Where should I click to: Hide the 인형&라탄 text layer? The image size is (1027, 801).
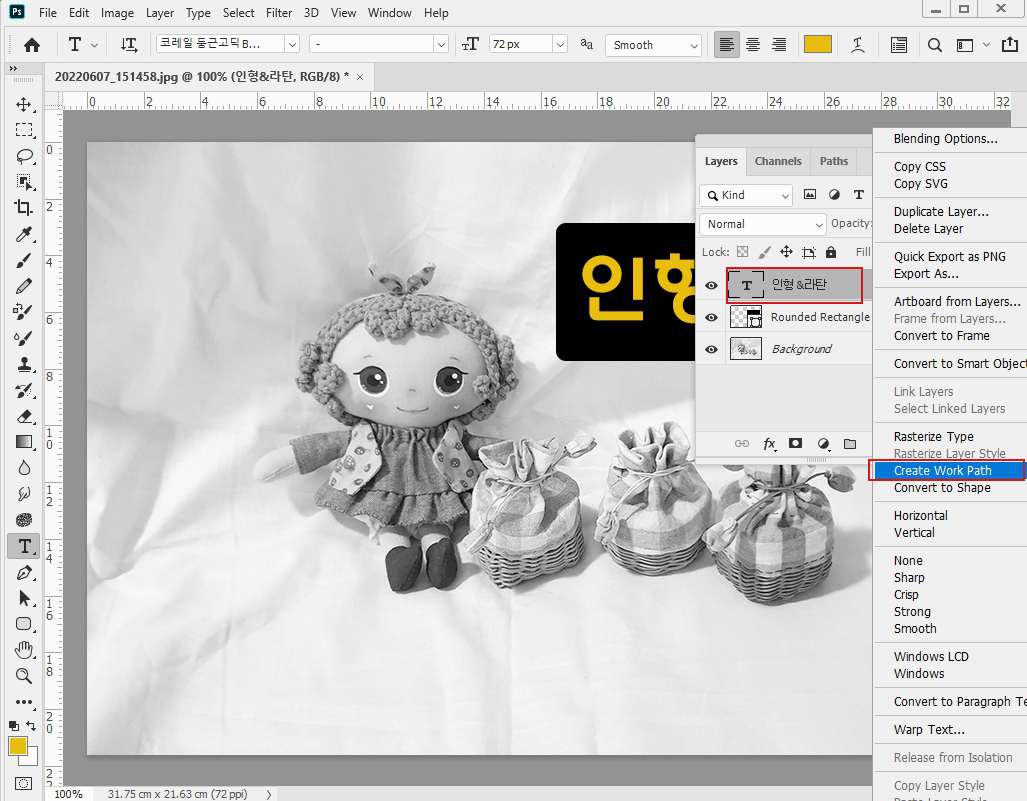point(711,286)
